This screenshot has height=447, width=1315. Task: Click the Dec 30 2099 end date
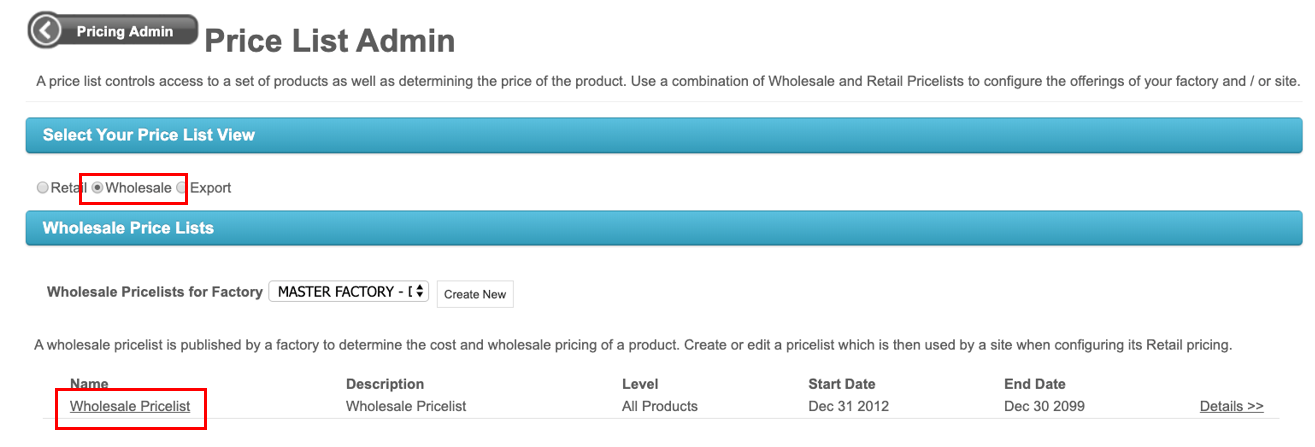[1045, 406]
